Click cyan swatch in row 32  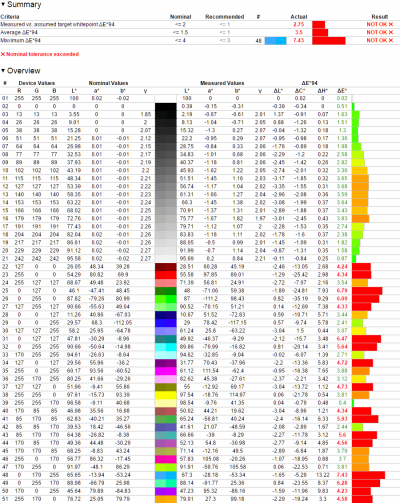coord(166,347)
